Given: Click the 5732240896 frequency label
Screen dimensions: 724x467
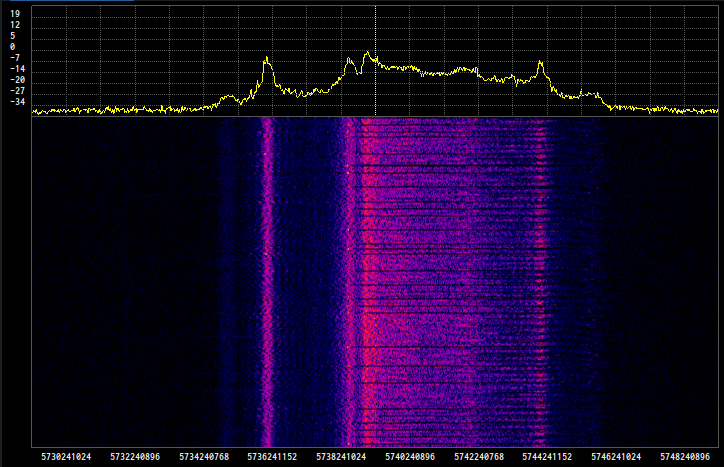Looking at the screenshot, I should (135, 457).
